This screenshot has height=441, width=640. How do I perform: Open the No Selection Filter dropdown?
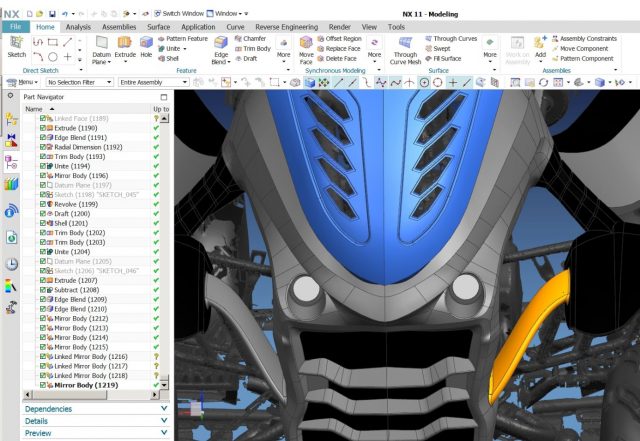[78, 82]
